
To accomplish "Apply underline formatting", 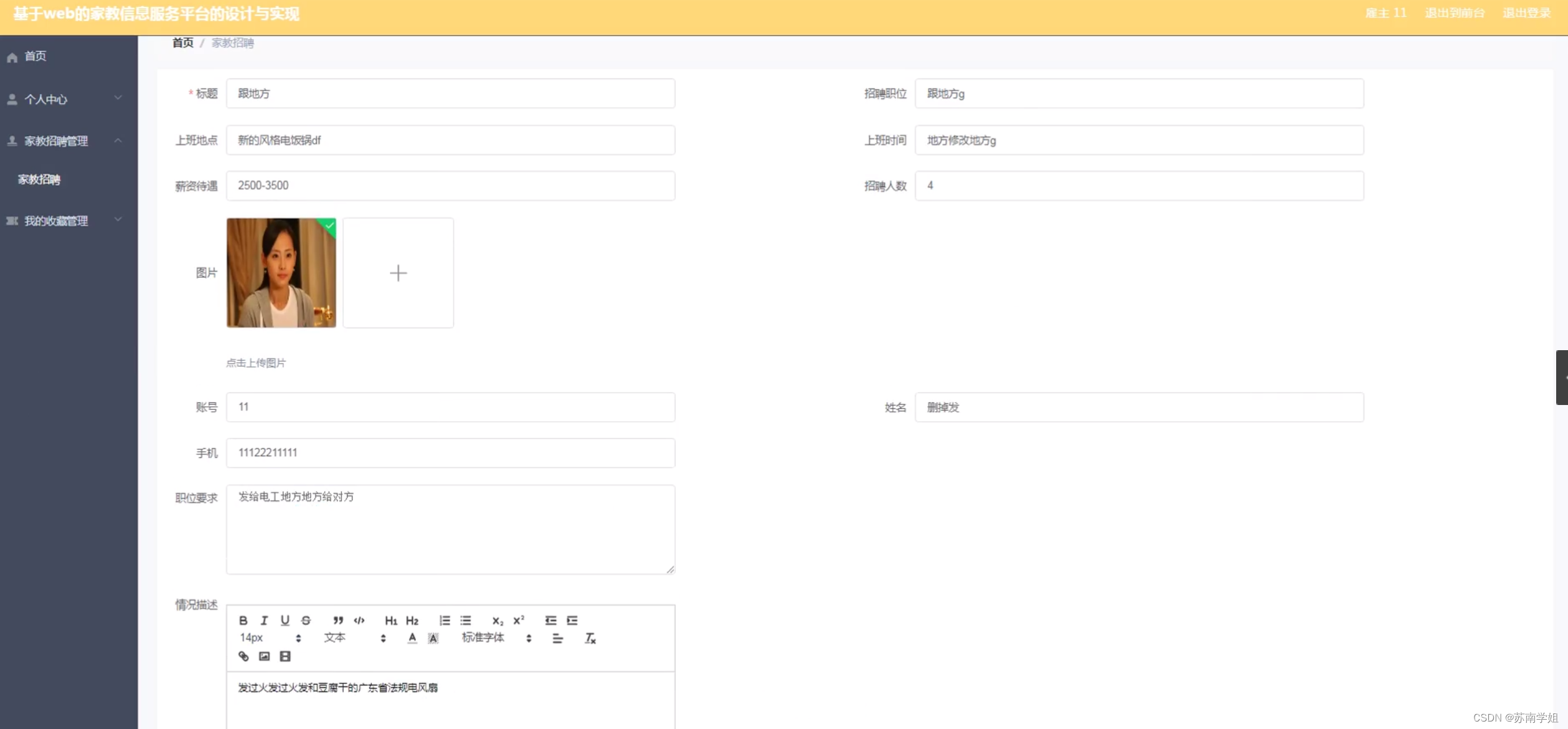I will [285, 620].
